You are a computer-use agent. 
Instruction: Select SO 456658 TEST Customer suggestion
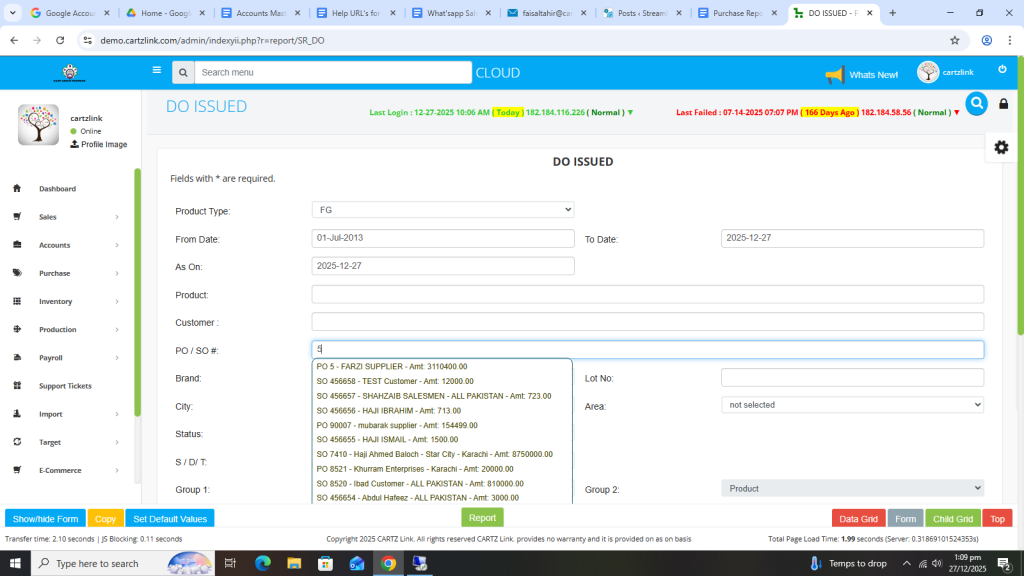click(x=395, y=382)
